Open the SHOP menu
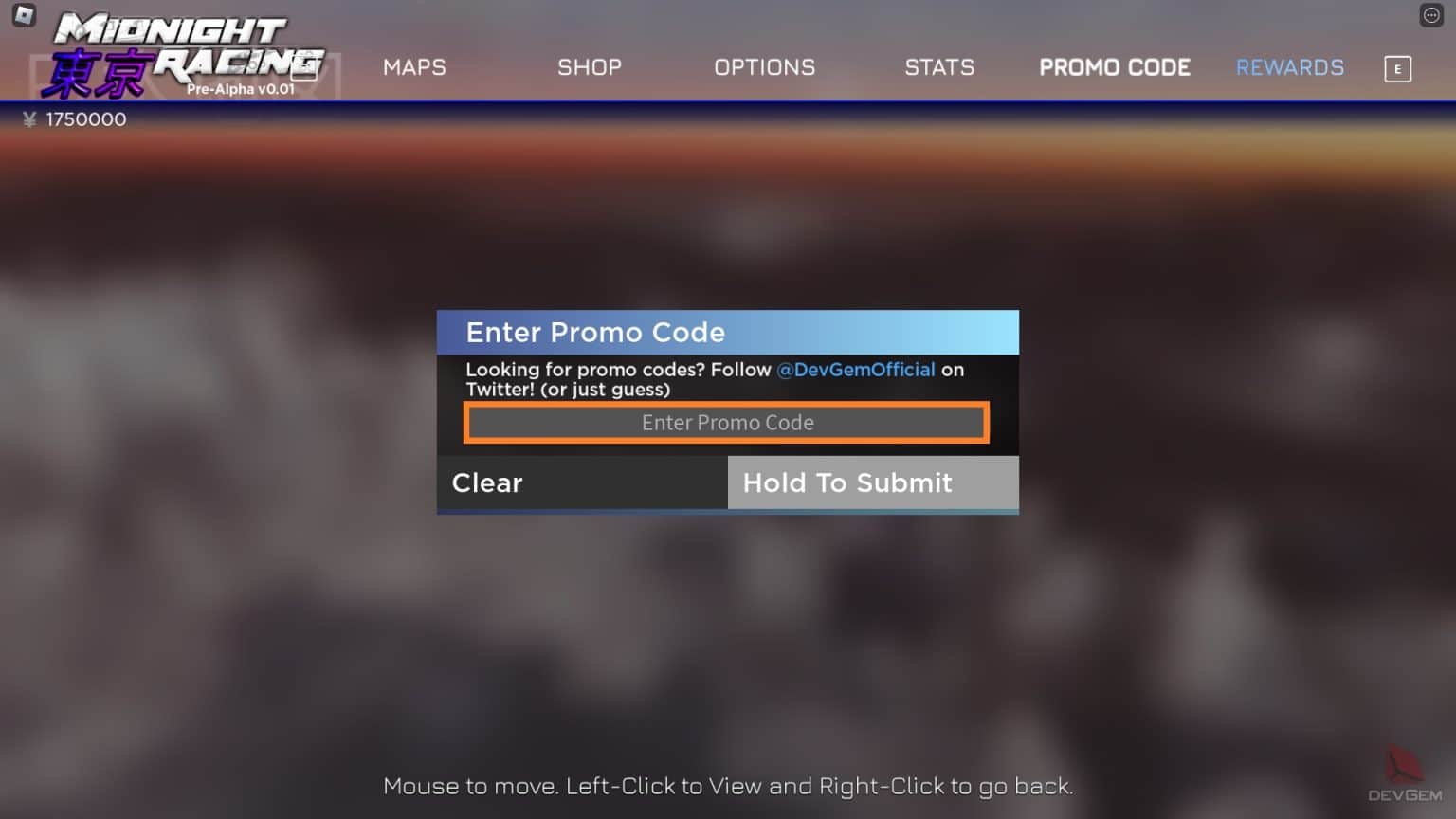 tap(590, 67)
